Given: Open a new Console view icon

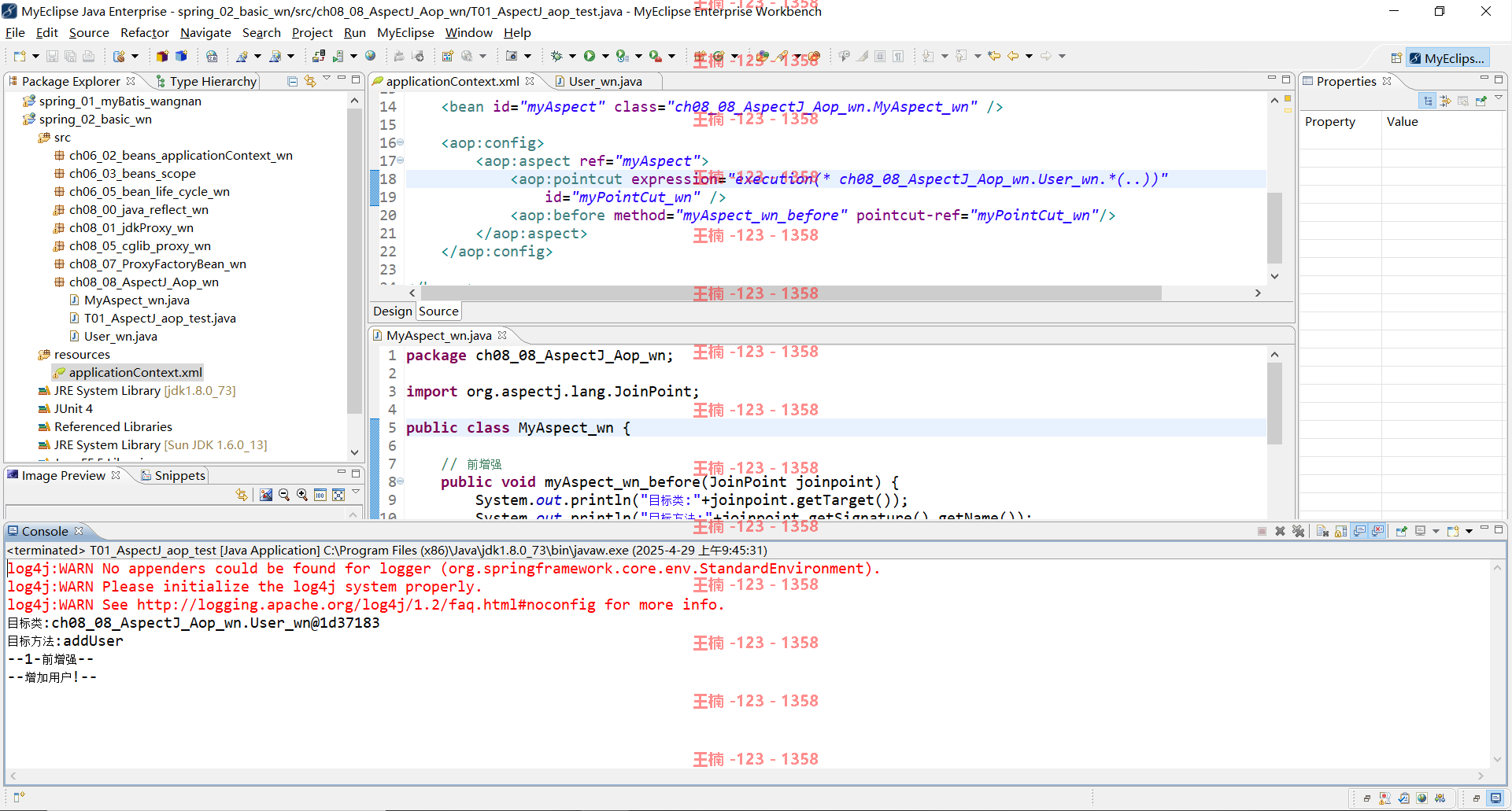Looking at the screenshot, I should coord(1453,531).
